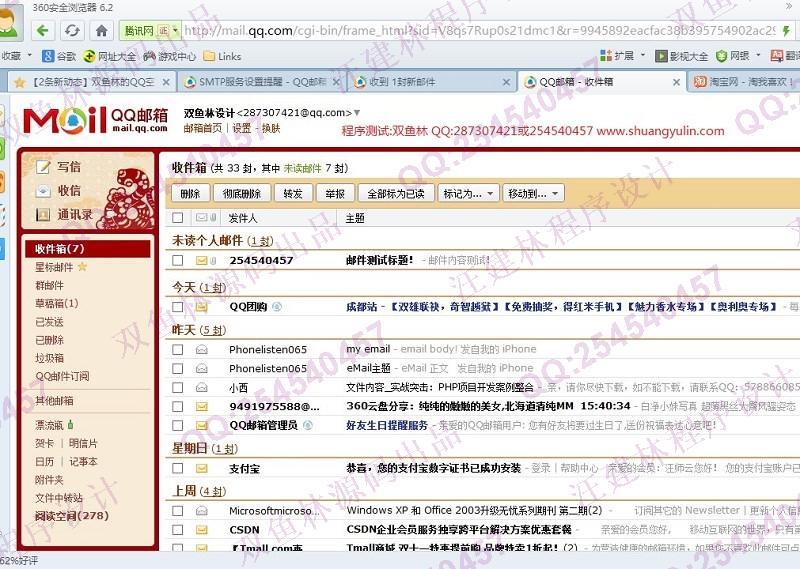Select the checkbox for the QQ团购 email
The height and width of the screenshot is (569, 800).
178,307
